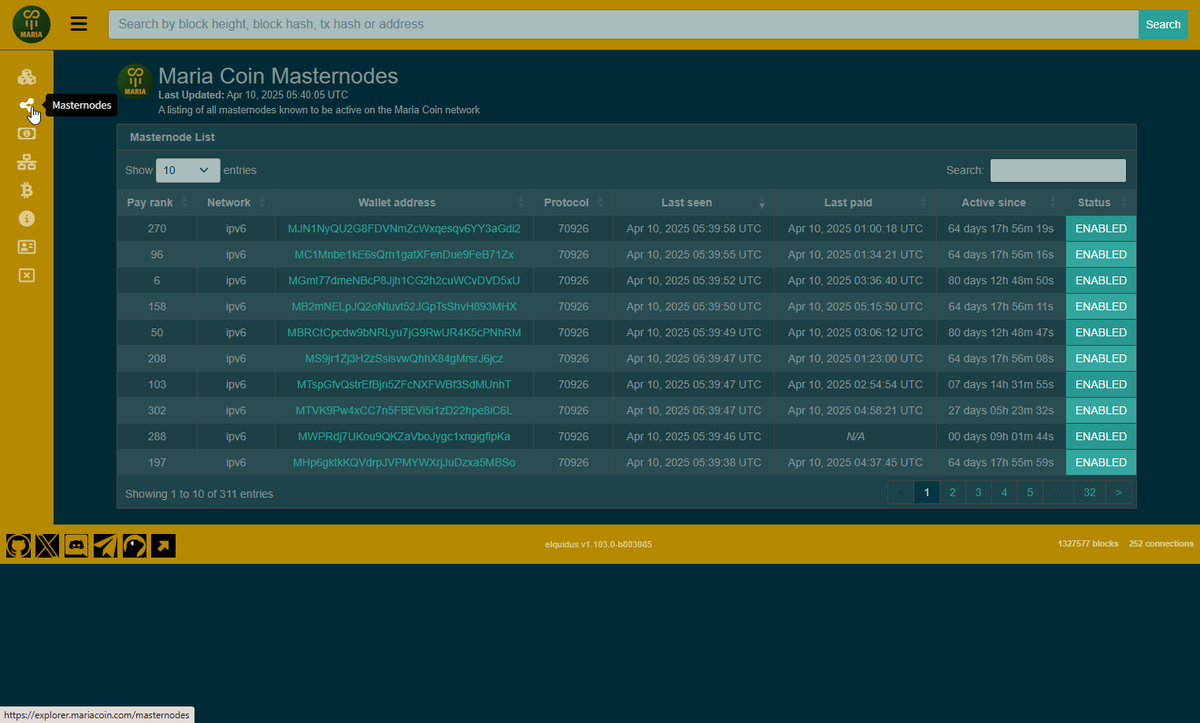Click the 'Masternode List' panel header

pos(627,137)
